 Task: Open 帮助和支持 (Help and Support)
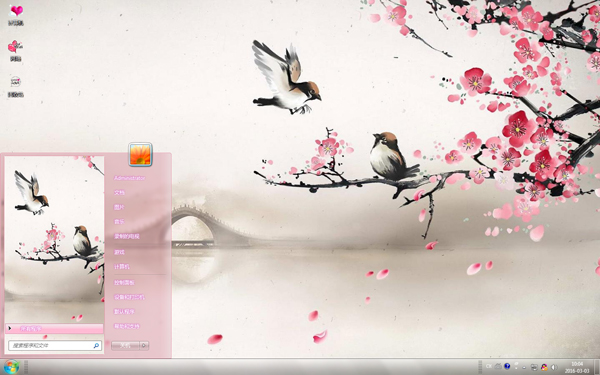[x=127, y=326]
